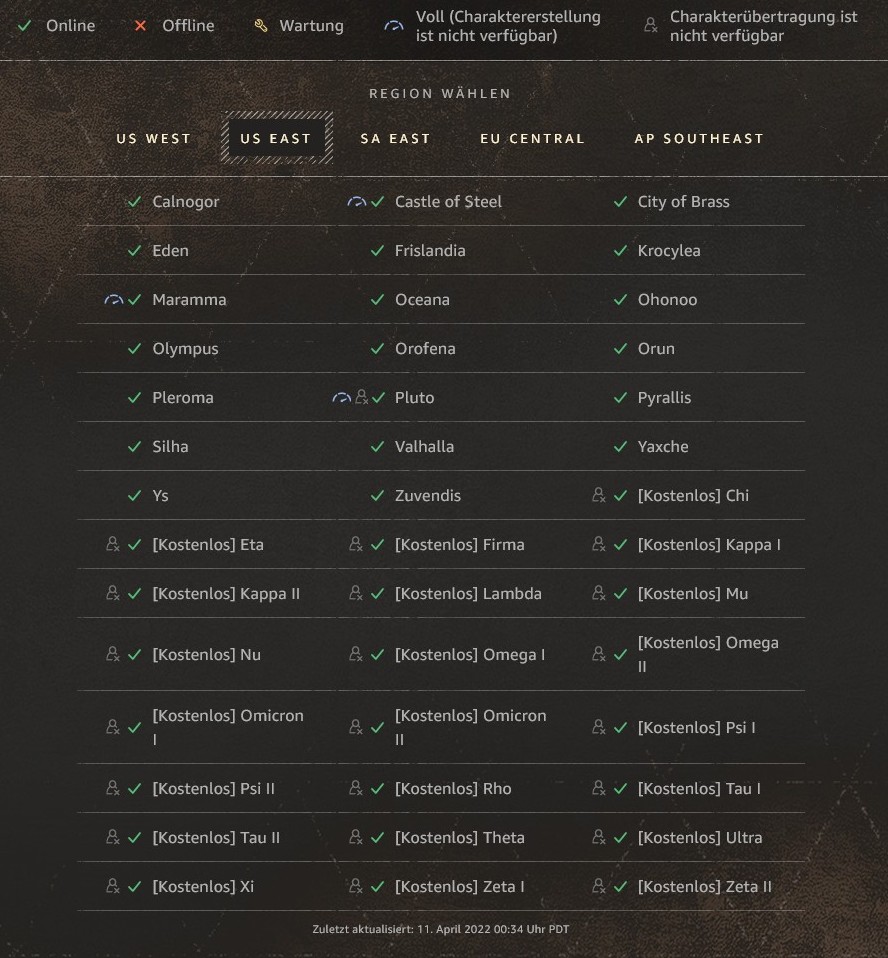Switch to the US WEST region tab

click(x=154, y=139)
